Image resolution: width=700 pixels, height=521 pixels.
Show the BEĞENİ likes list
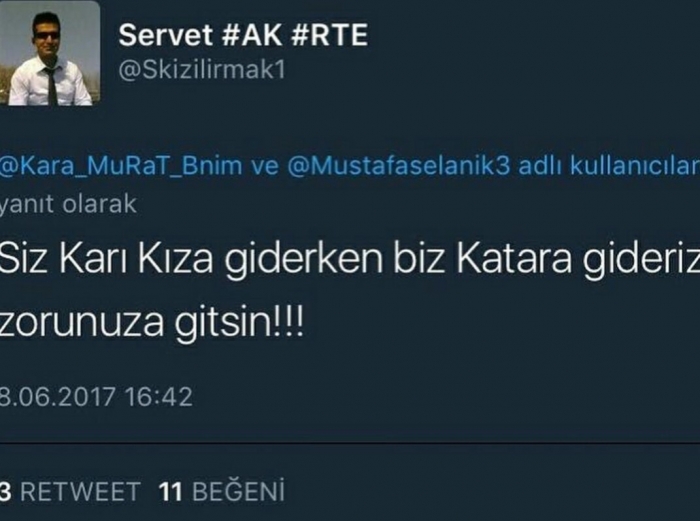pos(238,491)
